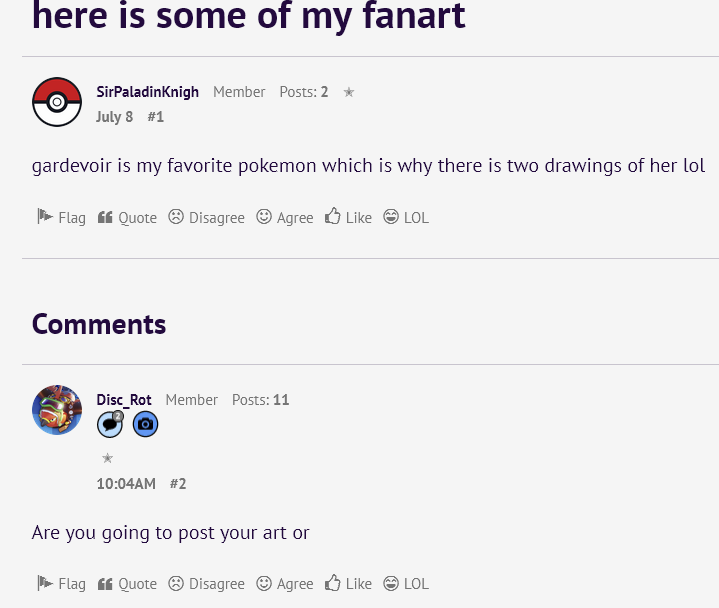Image resolution: width=719 pixels, height=608 pixels.
Task: Open the #1 post number link
Action: 155,117
